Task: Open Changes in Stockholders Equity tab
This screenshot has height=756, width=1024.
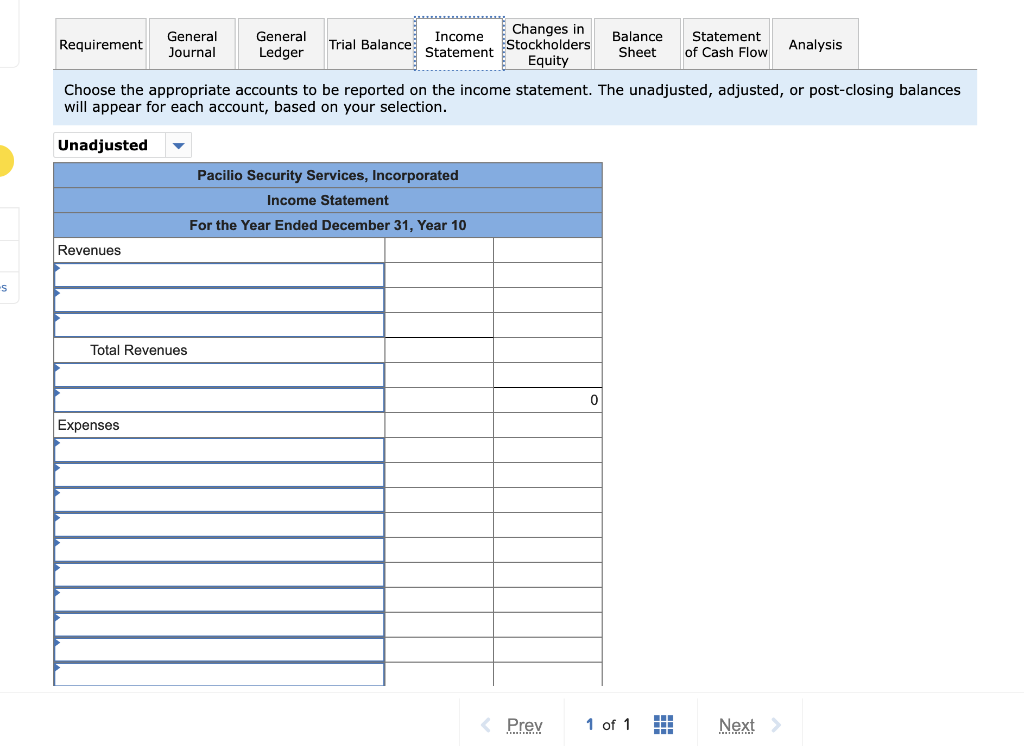Action: tap(548, 44)
